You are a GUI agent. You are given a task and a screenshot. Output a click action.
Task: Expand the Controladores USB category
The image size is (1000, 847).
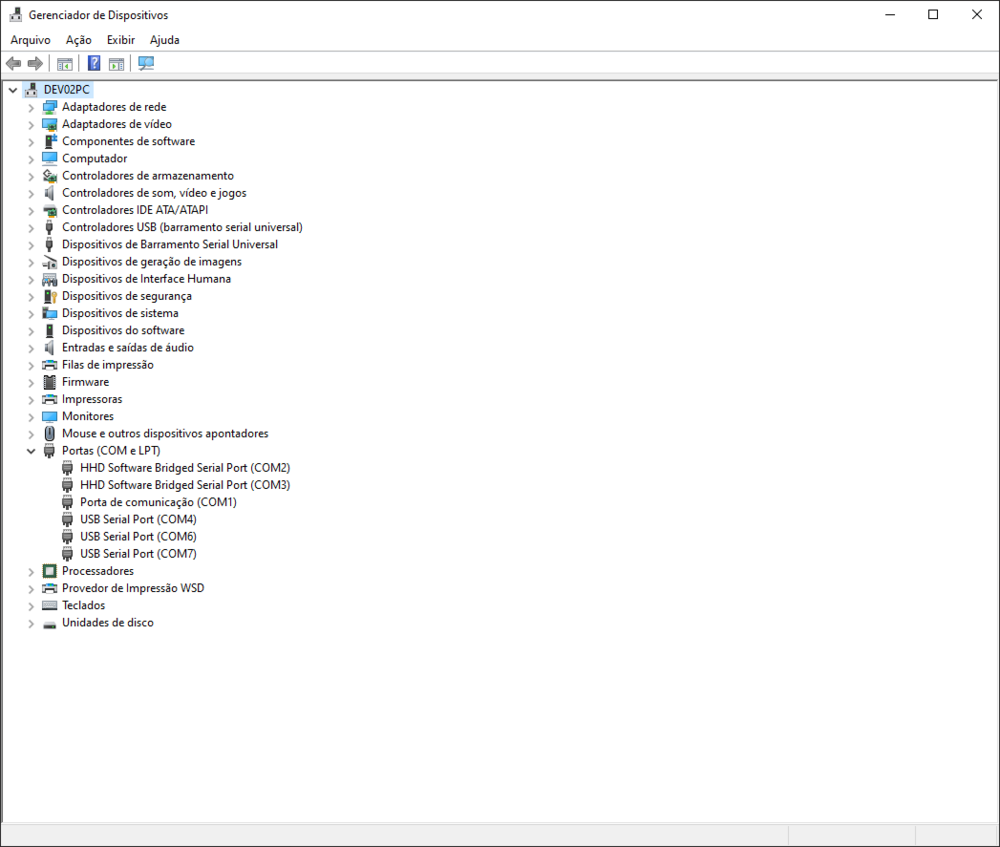30,227
